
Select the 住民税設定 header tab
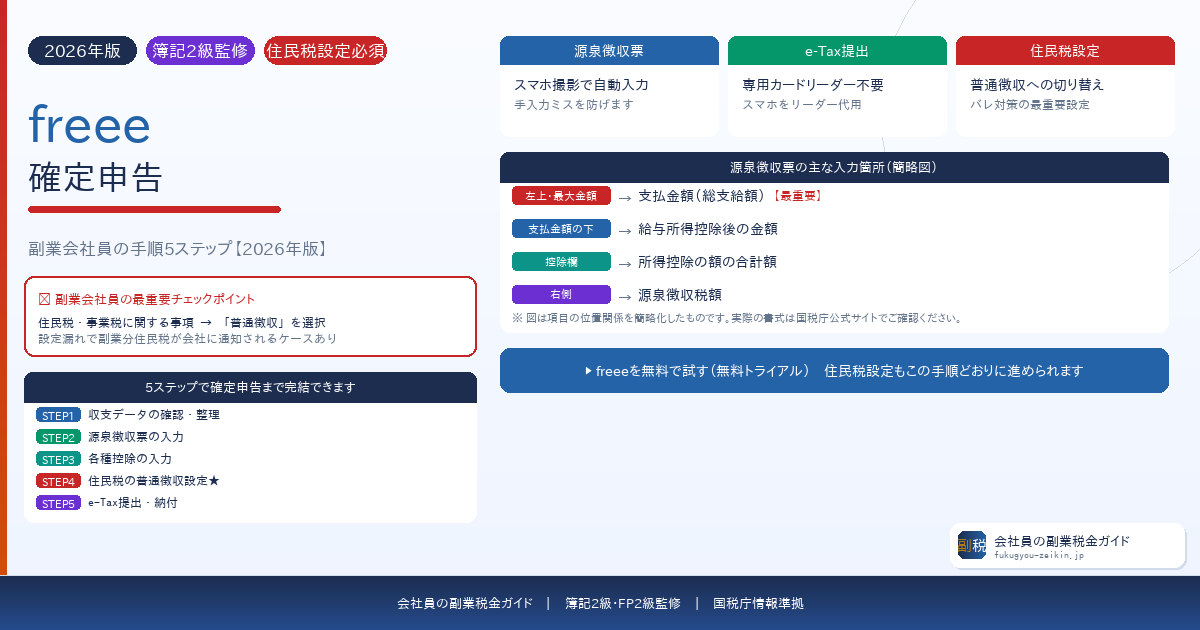coord(1066,49)
